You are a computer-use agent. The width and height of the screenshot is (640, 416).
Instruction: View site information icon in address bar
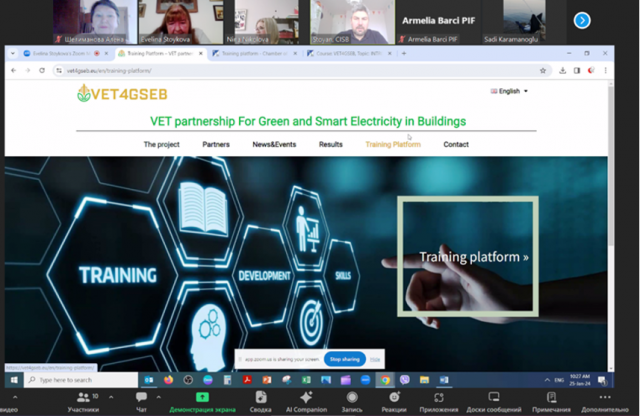click(x=59, y=71)
